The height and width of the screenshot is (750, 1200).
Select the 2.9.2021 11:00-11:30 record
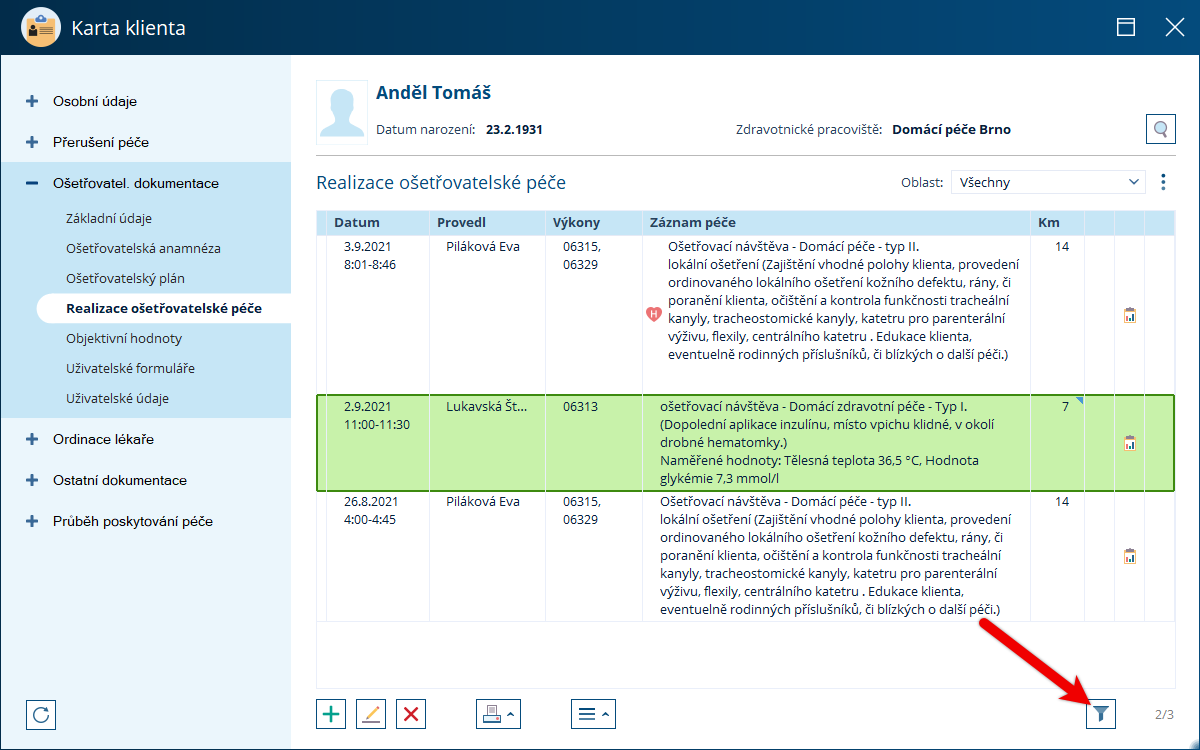(745, 443)
